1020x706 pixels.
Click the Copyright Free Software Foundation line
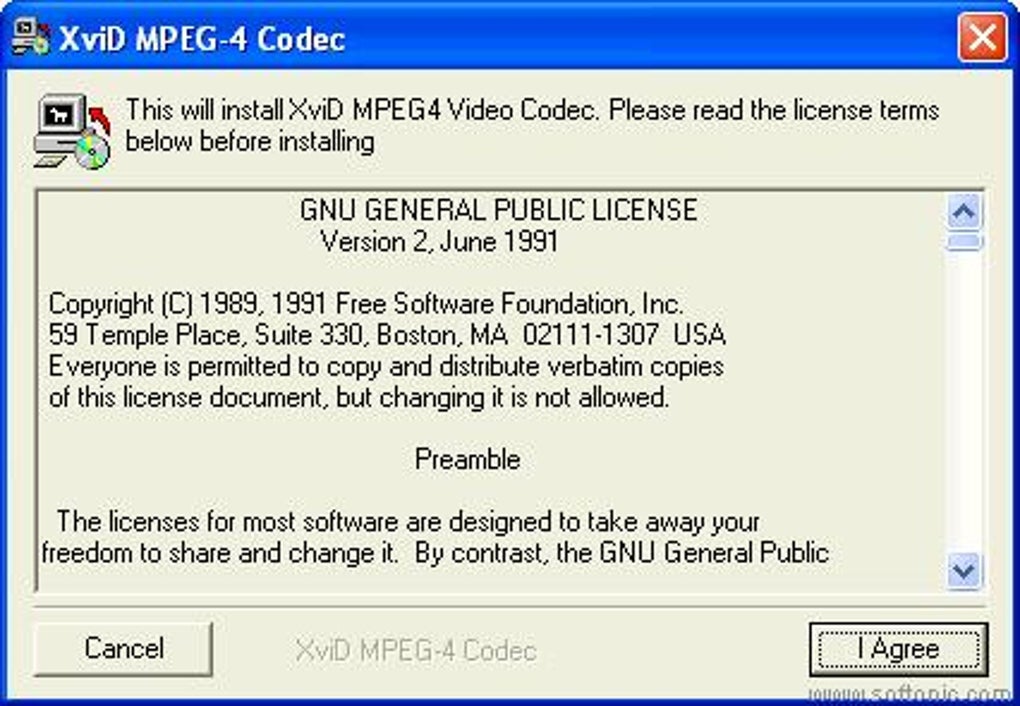point(366,304)
